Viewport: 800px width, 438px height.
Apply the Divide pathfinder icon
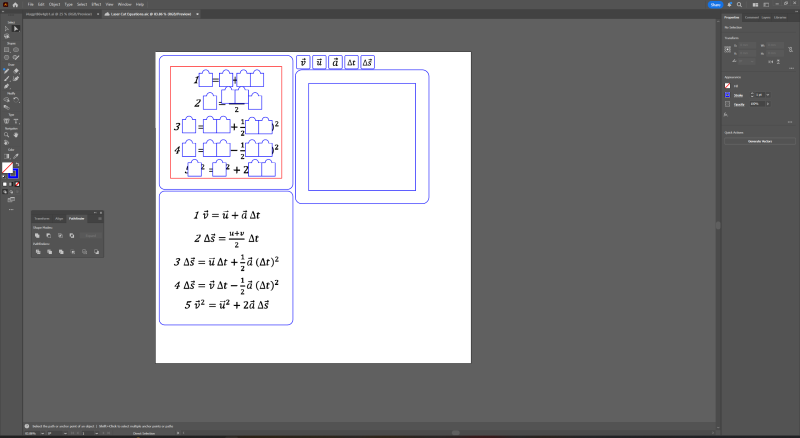tap(37, 252)
